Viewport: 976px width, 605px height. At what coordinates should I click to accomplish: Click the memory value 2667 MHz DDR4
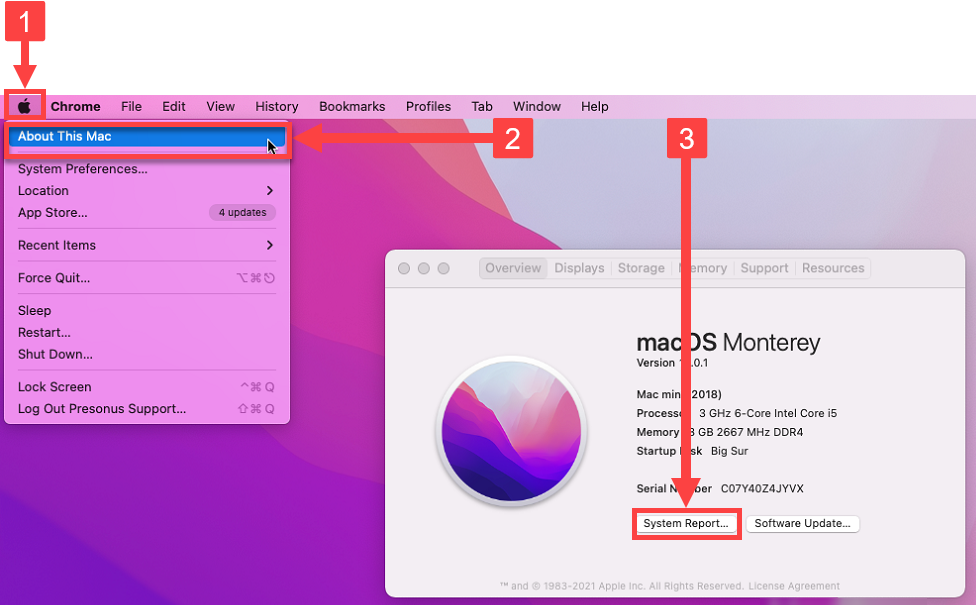[761, 432]
